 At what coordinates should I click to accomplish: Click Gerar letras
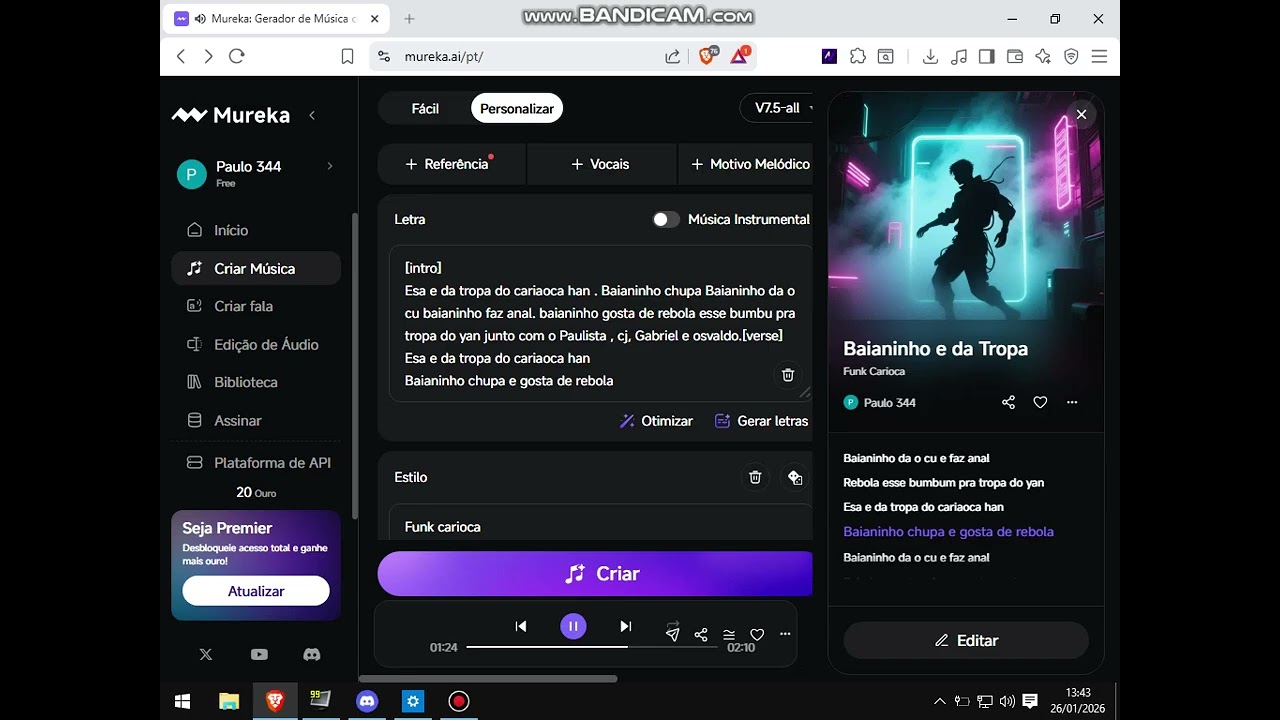761,421
